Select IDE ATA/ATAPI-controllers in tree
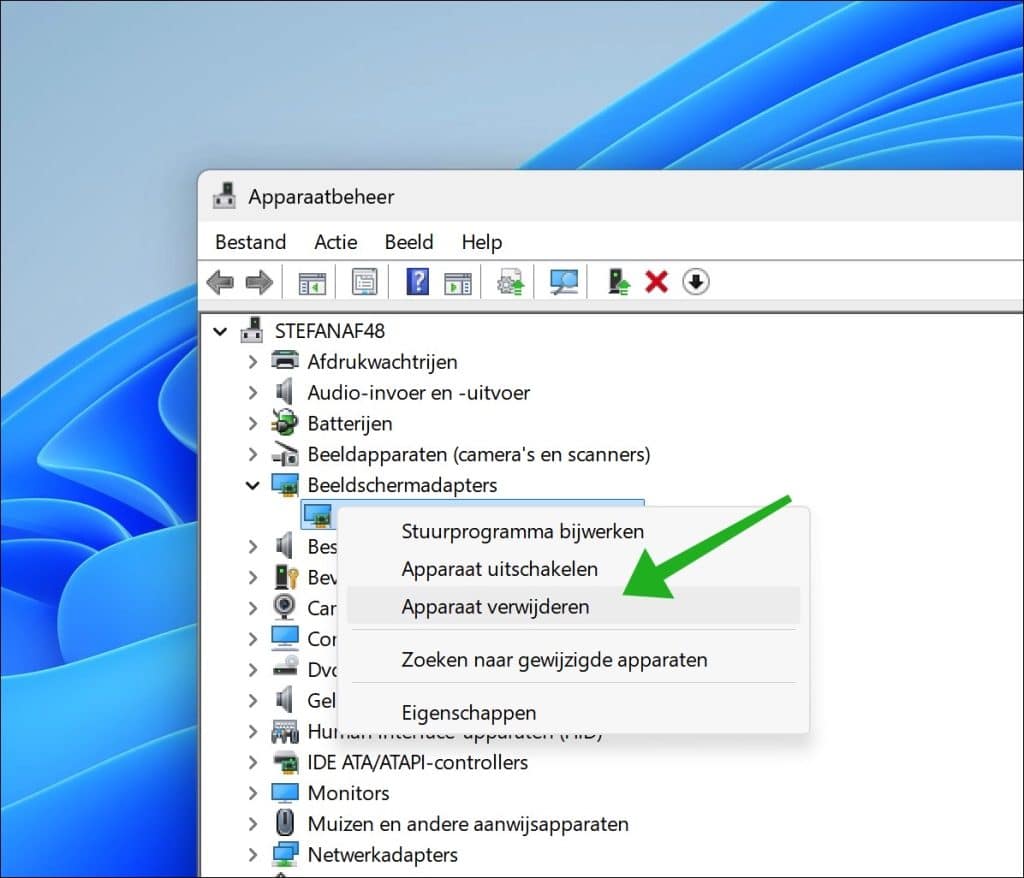Viewport: 1024px width, 878px height. (417, 762)
